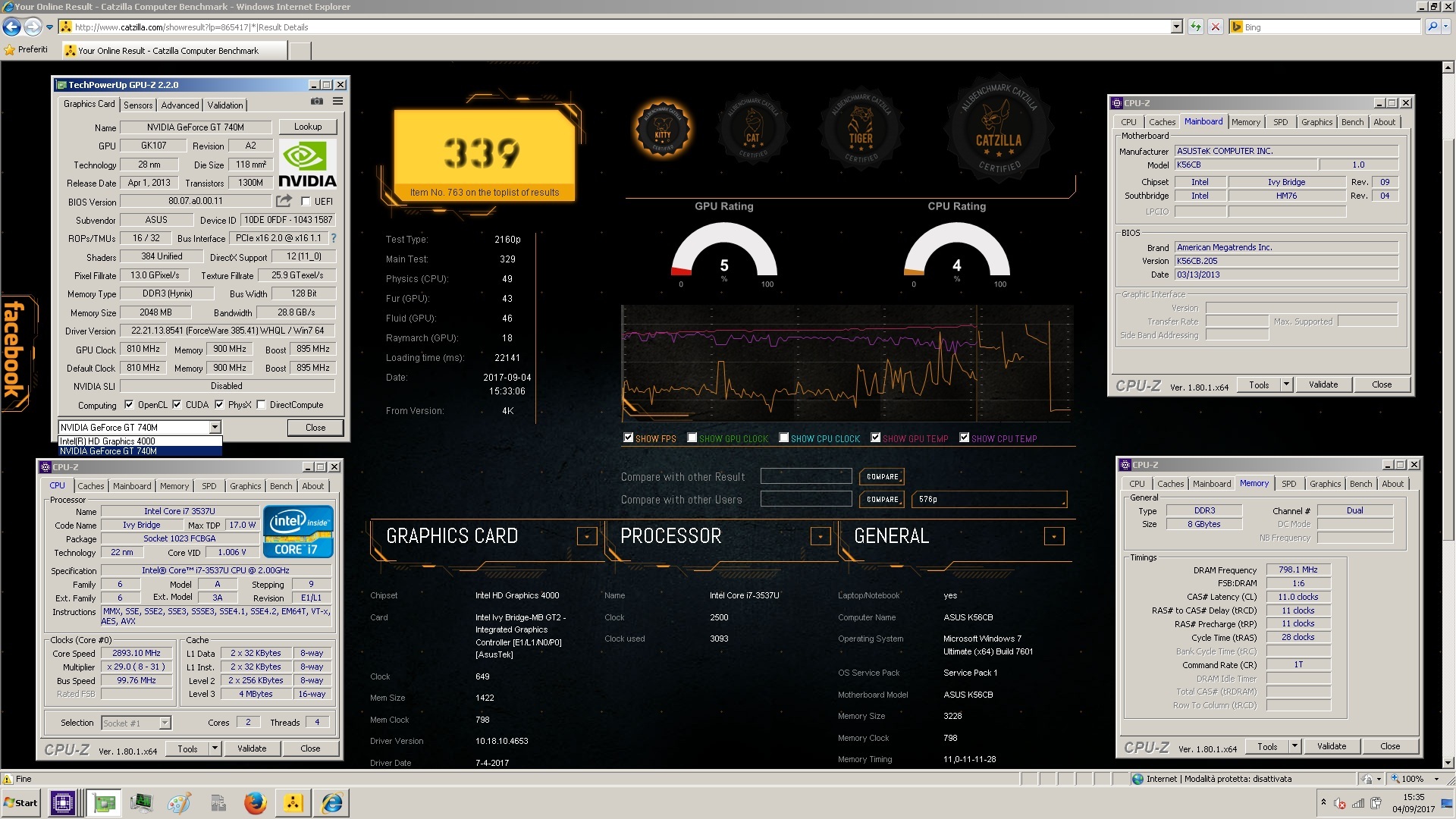The image size is (1456, 819).
Task: Click the browser Refresh icon
Action: pyautogui.click(x=1196, y=27)
